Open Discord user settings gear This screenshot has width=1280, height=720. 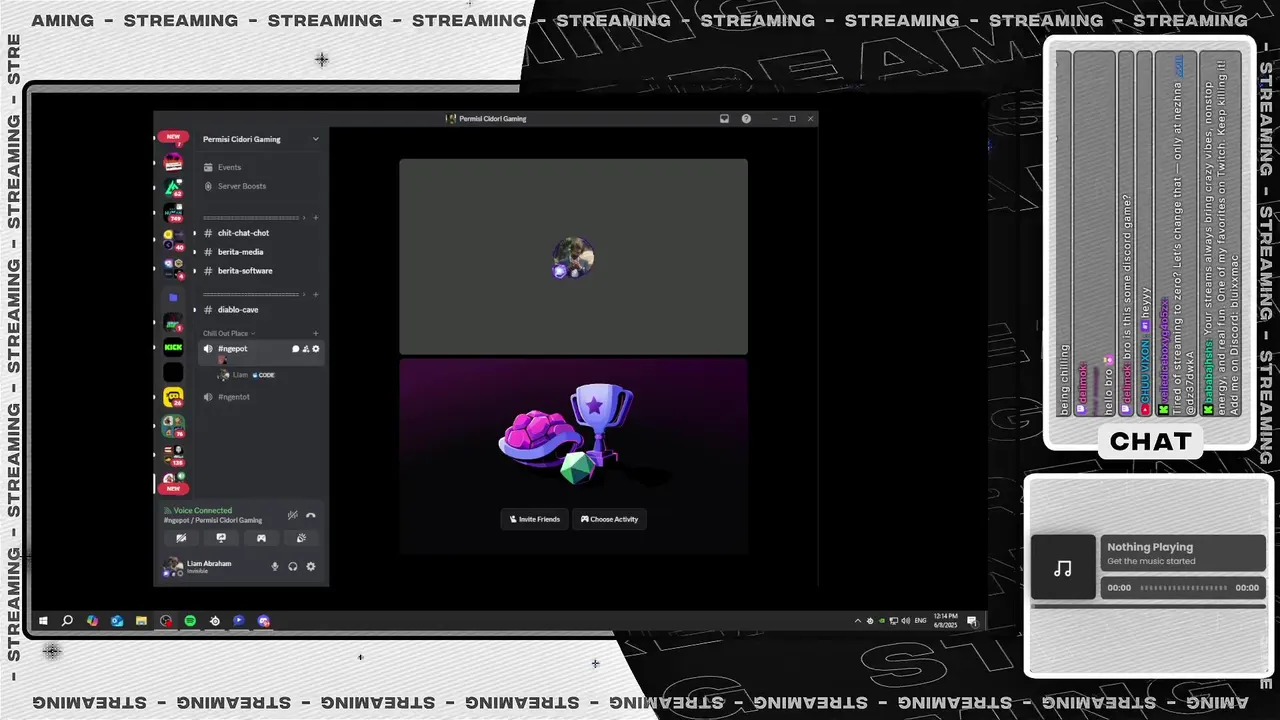point(311,566)
